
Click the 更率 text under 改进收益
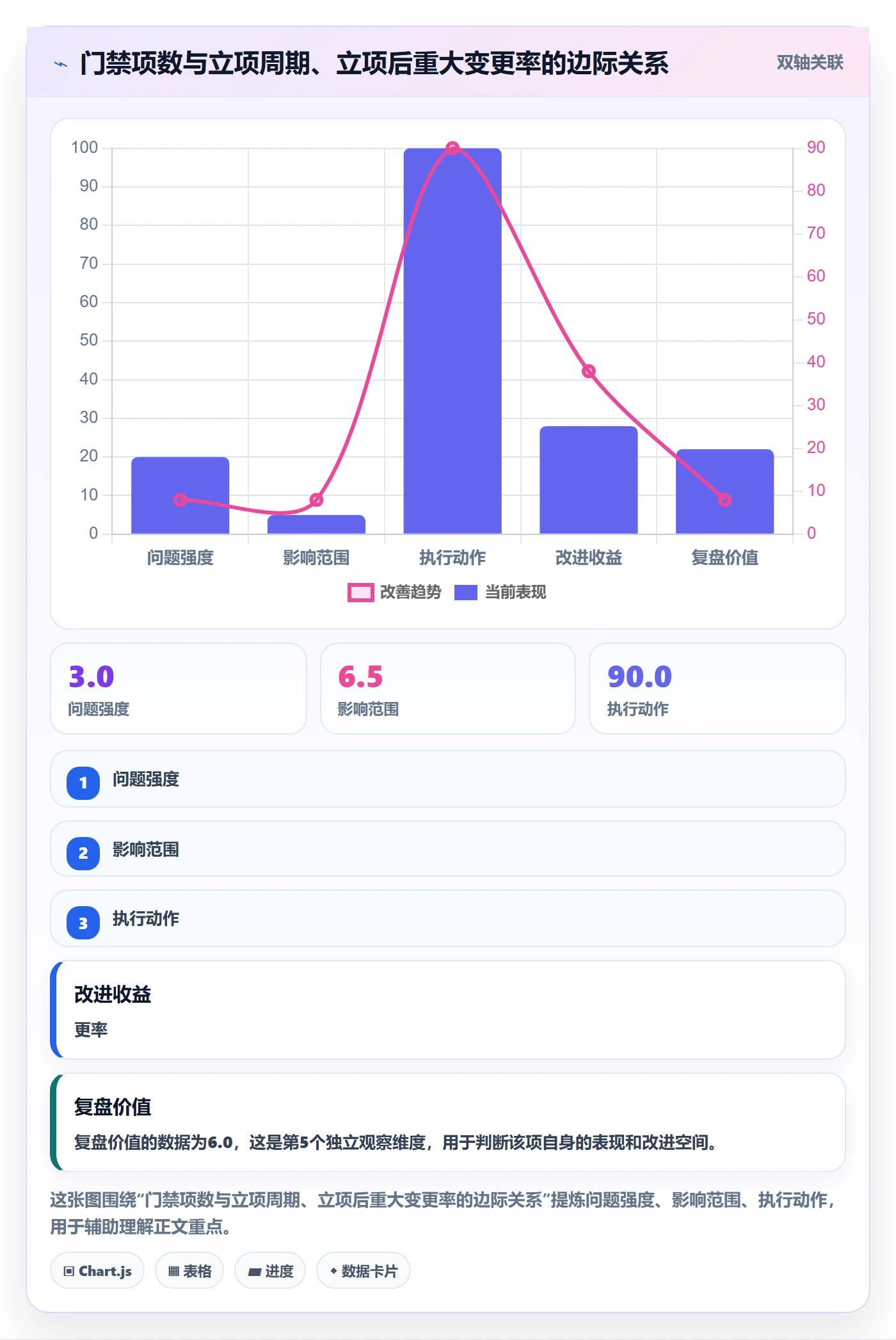[x=91, y=1030]
